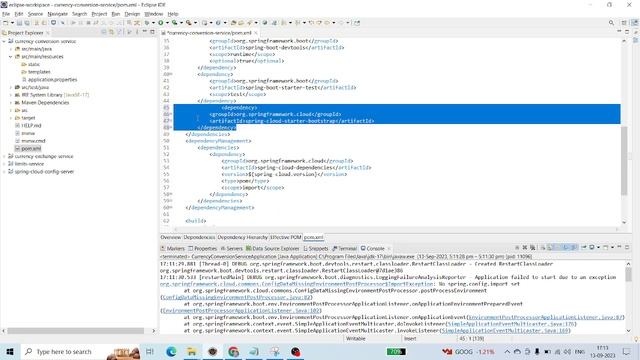Open the Navigate menu
Viewport: 640px width, 360px height.
pyautogui.click(x=58, y=14)
